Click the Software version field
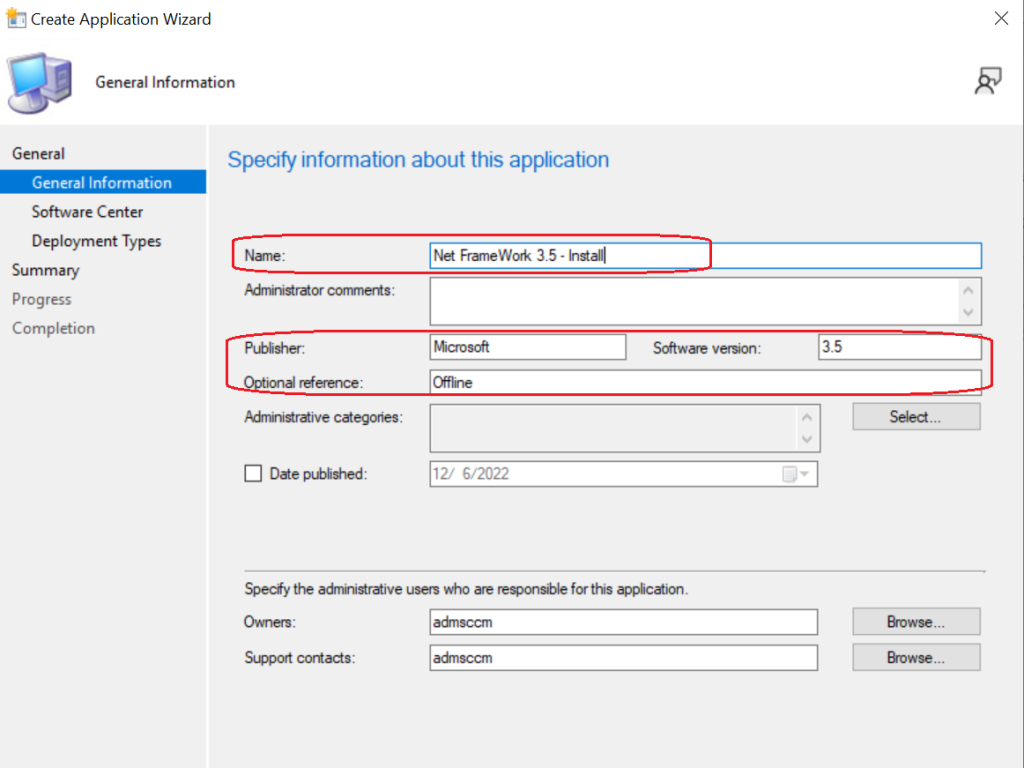This screenshot has width=1024, height=768. (900, 347)
